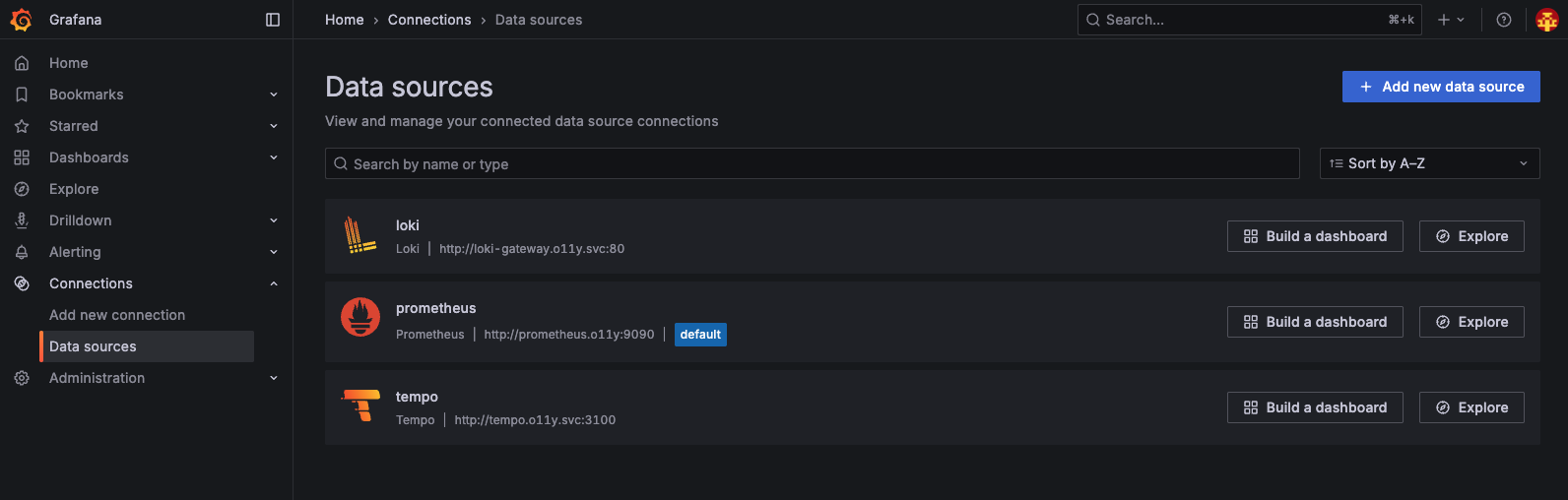The image size is (1568, 500).
Task: Expand the Dashboards section chevron
Action: click(274, 157)
